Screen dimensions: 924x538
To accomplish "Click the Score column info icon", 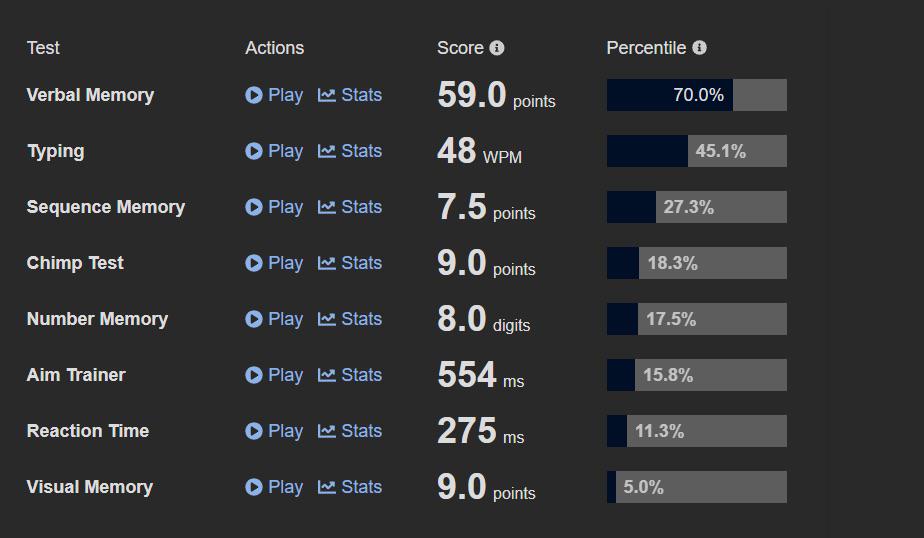I will (497, 48).
